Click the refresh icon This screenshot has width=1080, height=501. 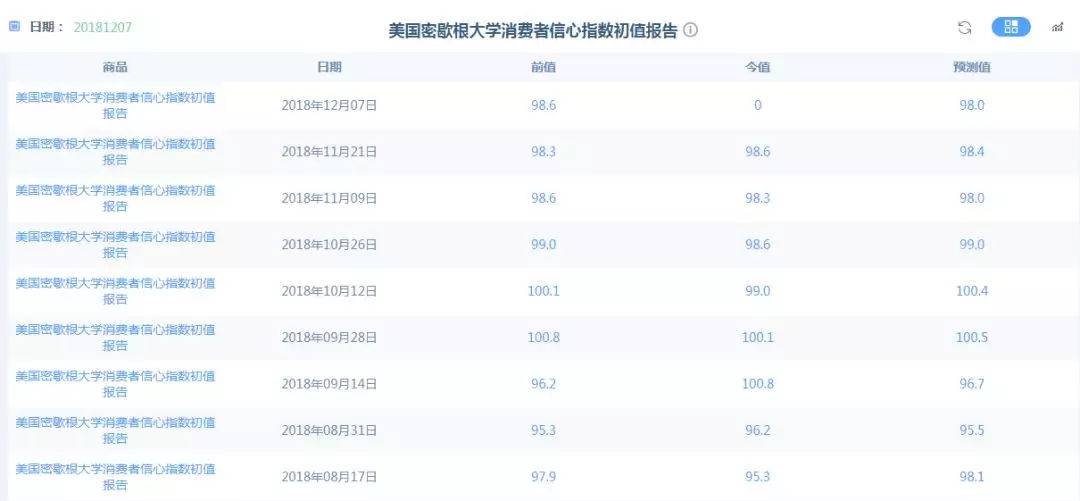[x=964, y=28]
